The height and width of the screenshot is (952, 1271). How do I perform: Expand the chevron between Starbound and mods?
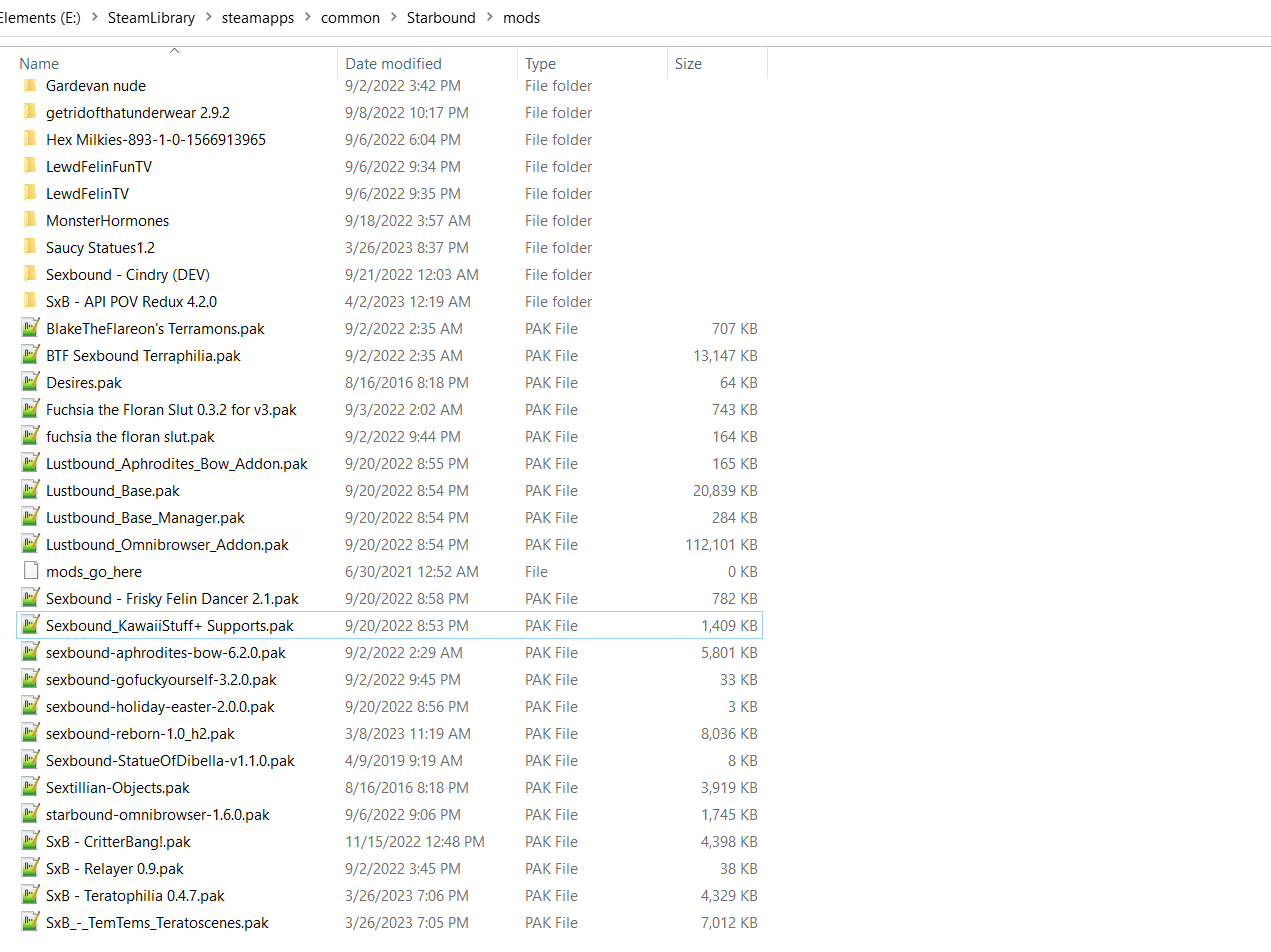pyautogui.click(x=490, y=17)
